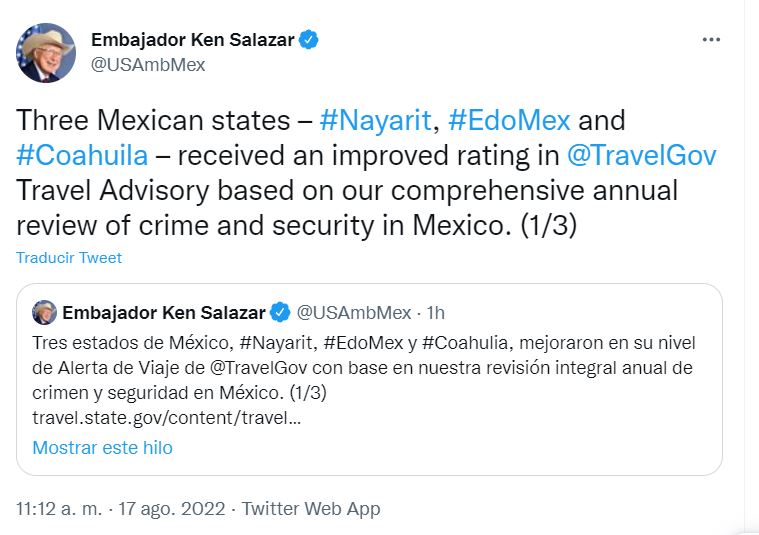Click the Twitter Web App source label
Viewport: 759px width, 535px height.
(311, 509)
